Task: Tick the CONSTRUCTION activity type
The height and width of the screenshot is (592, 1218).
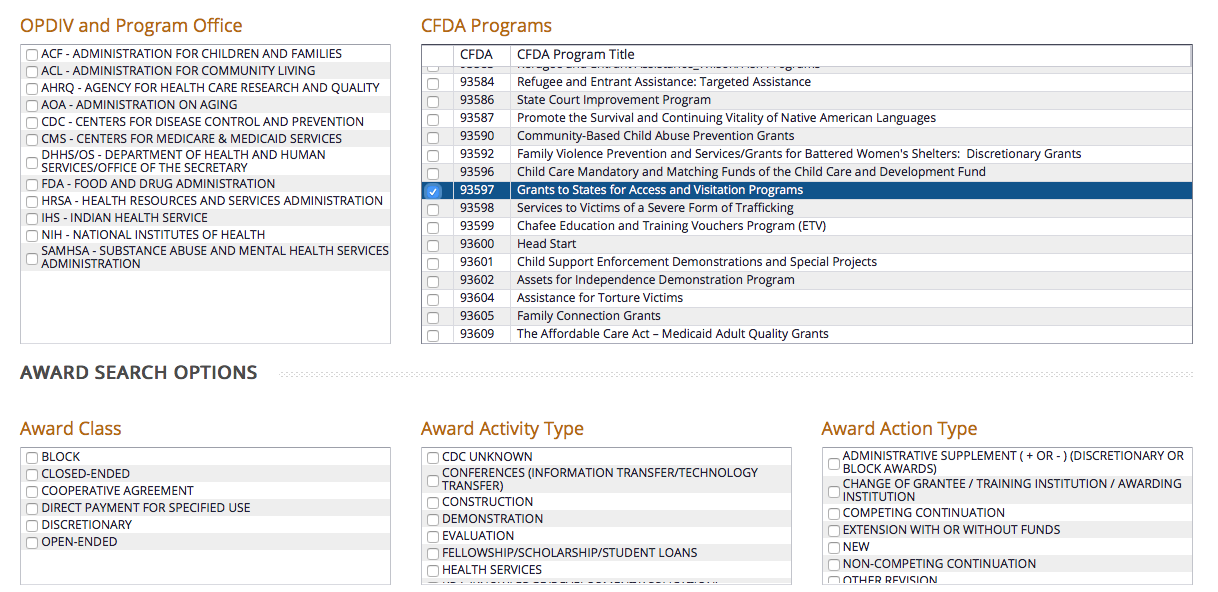Action: tap(434, 503)
